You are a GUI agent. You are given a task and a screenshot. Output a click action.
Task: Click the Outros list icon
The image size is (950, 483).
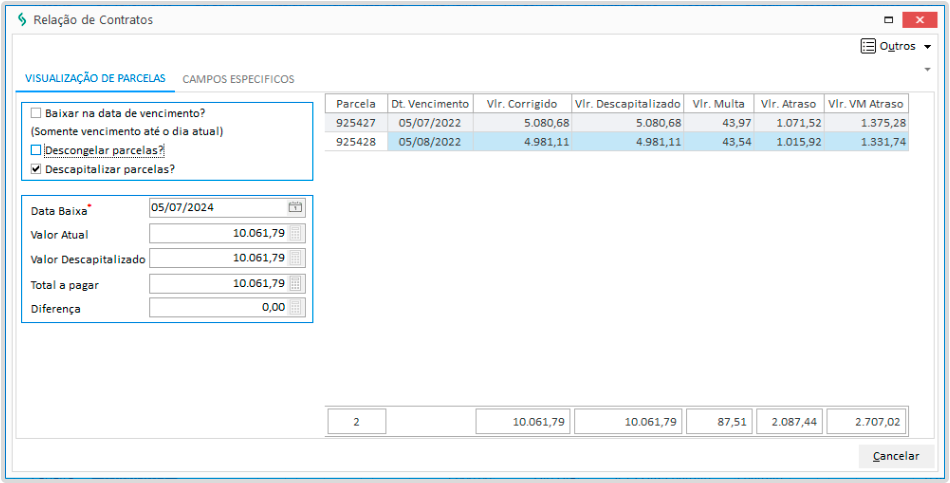tap(868, 46)
